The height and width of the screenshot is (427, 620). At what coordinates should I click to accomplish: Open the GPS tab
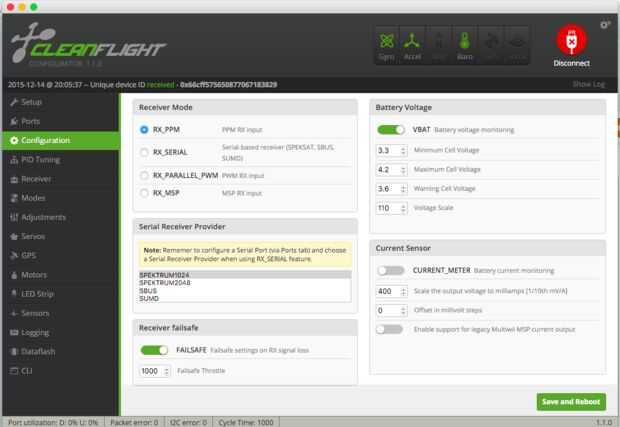pos(60,255)
